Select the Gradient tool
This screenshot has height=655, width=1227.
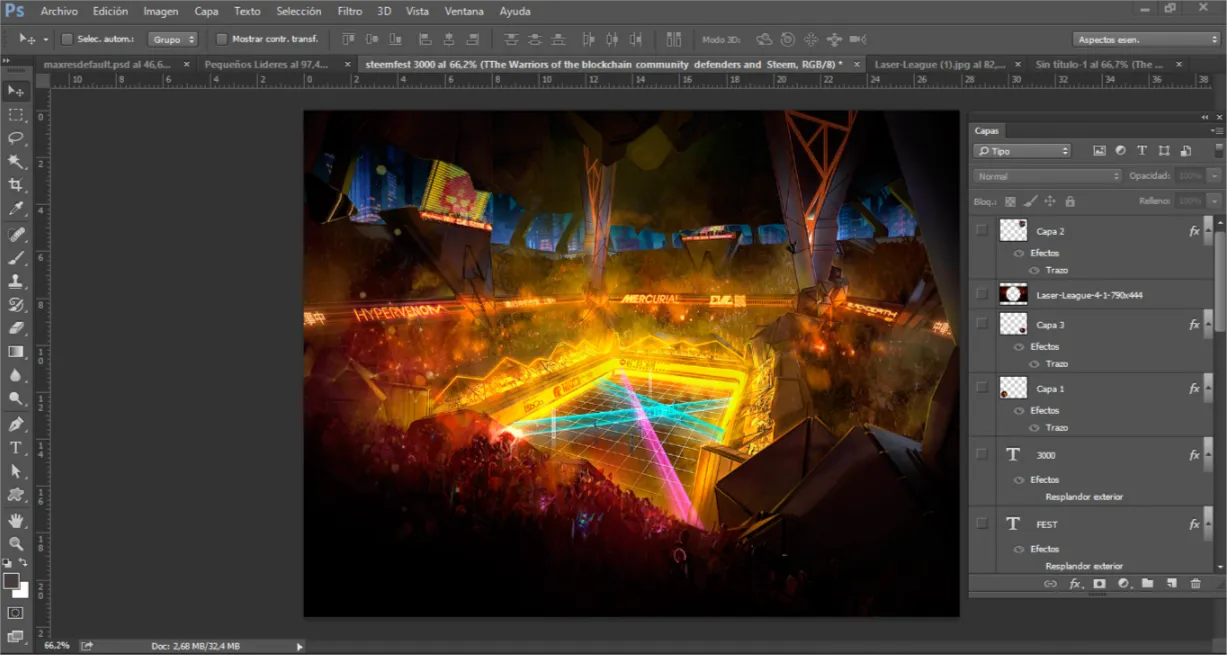click(x=16, y=352)
